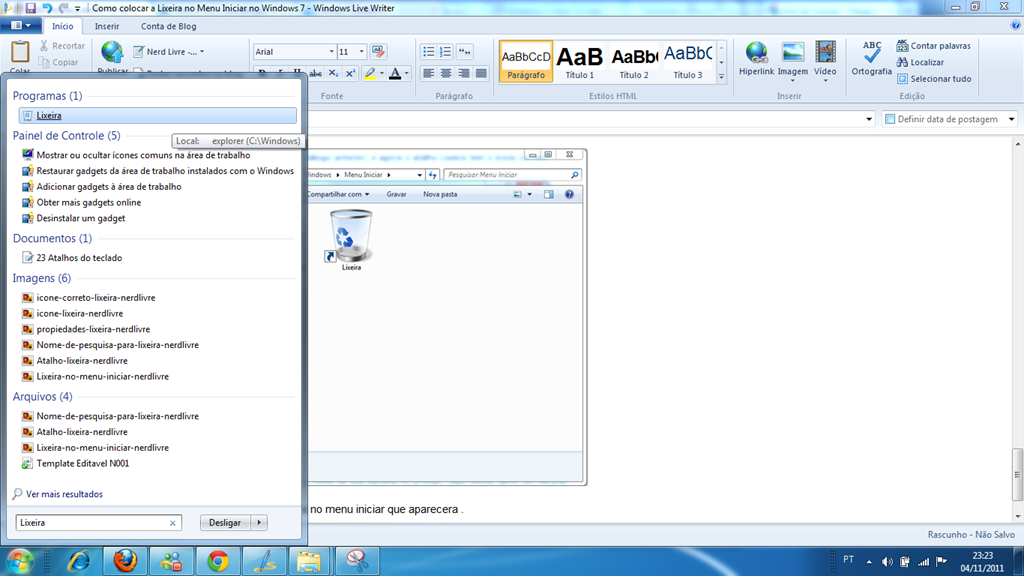Open Lixeira under Programas in Start menu
This screenshot has height=576, width=1024.
click(157, 116)
